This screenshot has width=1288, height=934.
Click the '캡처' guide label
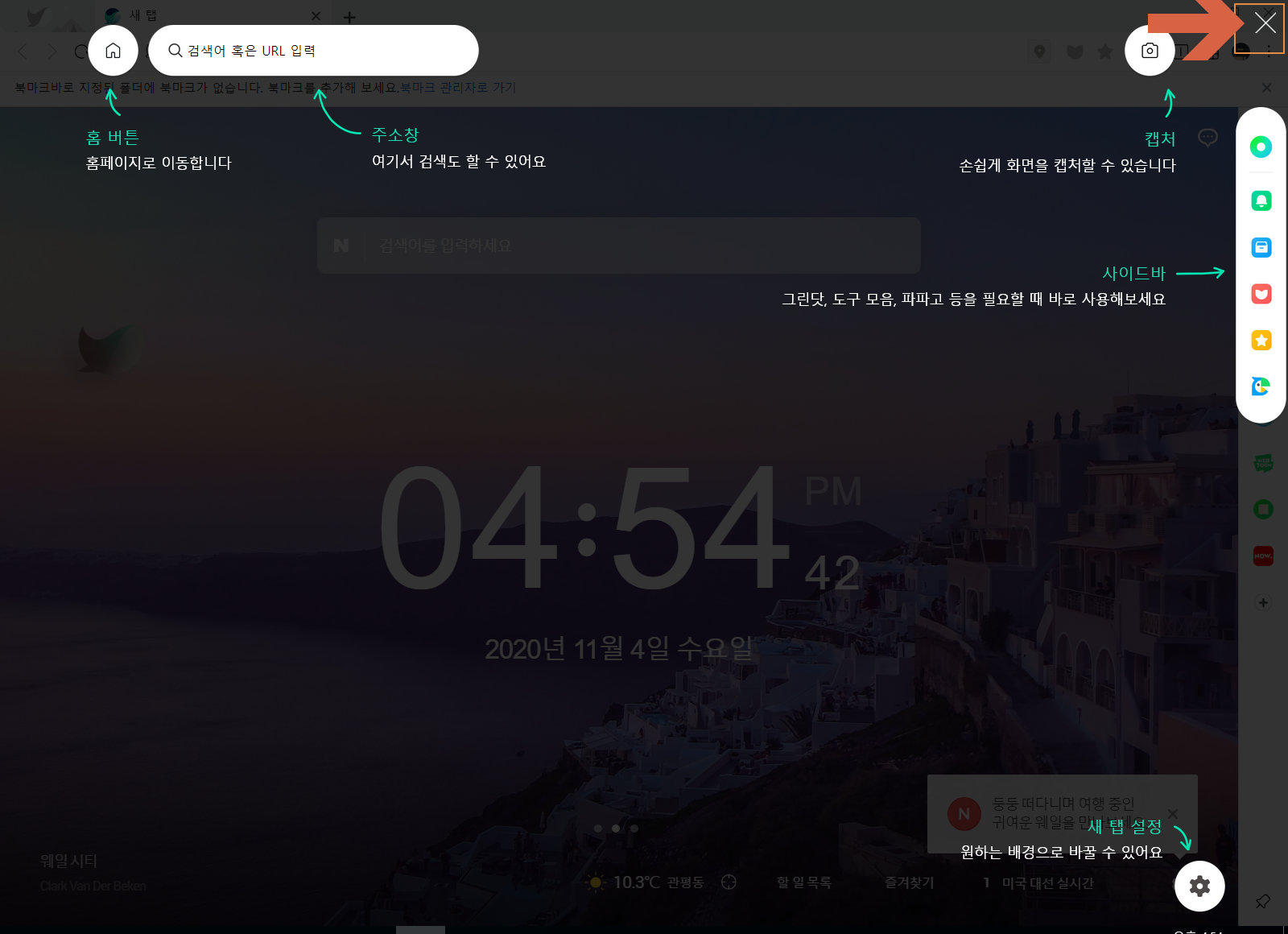(x=1160, y=138)
